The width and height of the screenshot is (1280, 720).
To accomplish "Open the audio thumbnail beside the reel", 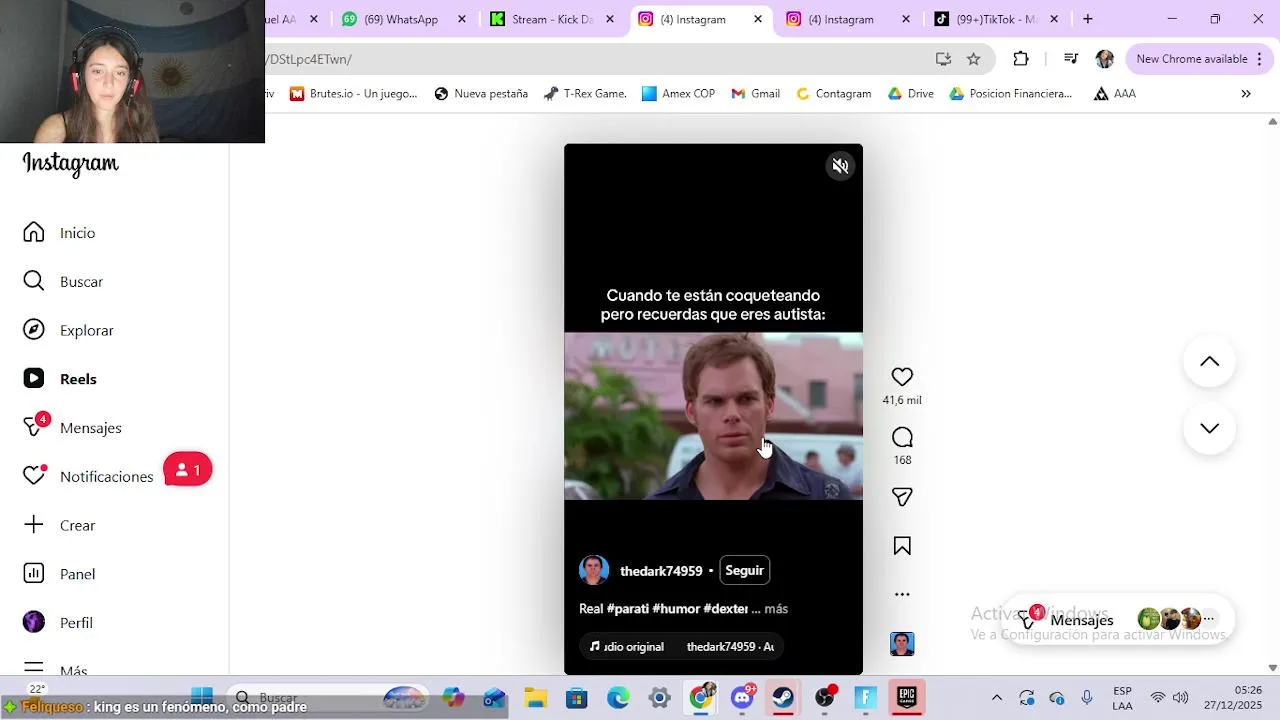I will 902,644.
